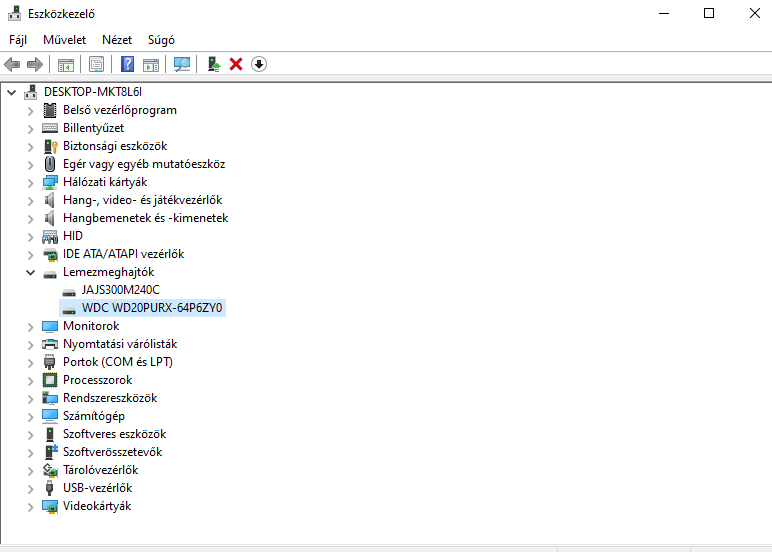
Task: Select Egér vagy egyéb mutatóeszköz label
Action: pos(144,164)
